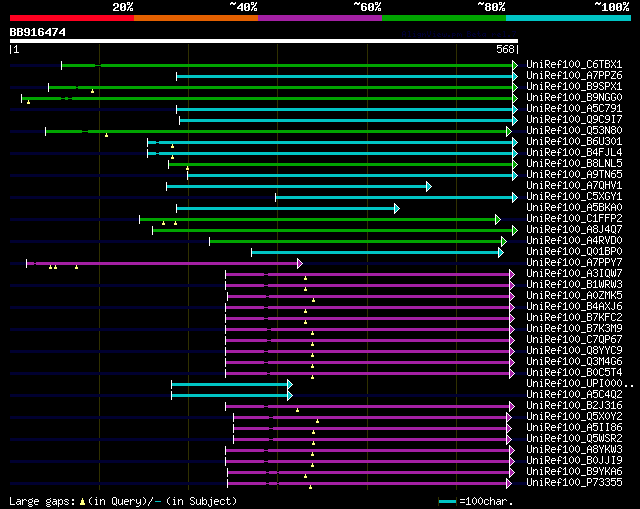Image resolution: width=640 pixels, height=509 pixels.
Task: Click the cyan alignment bar for A7QHV1
Action: click(x=299, y=187)
